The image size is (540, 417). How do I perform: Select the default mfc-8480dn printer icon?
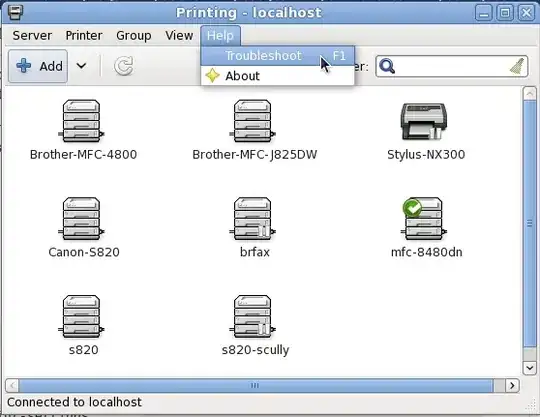click(424, 219)
